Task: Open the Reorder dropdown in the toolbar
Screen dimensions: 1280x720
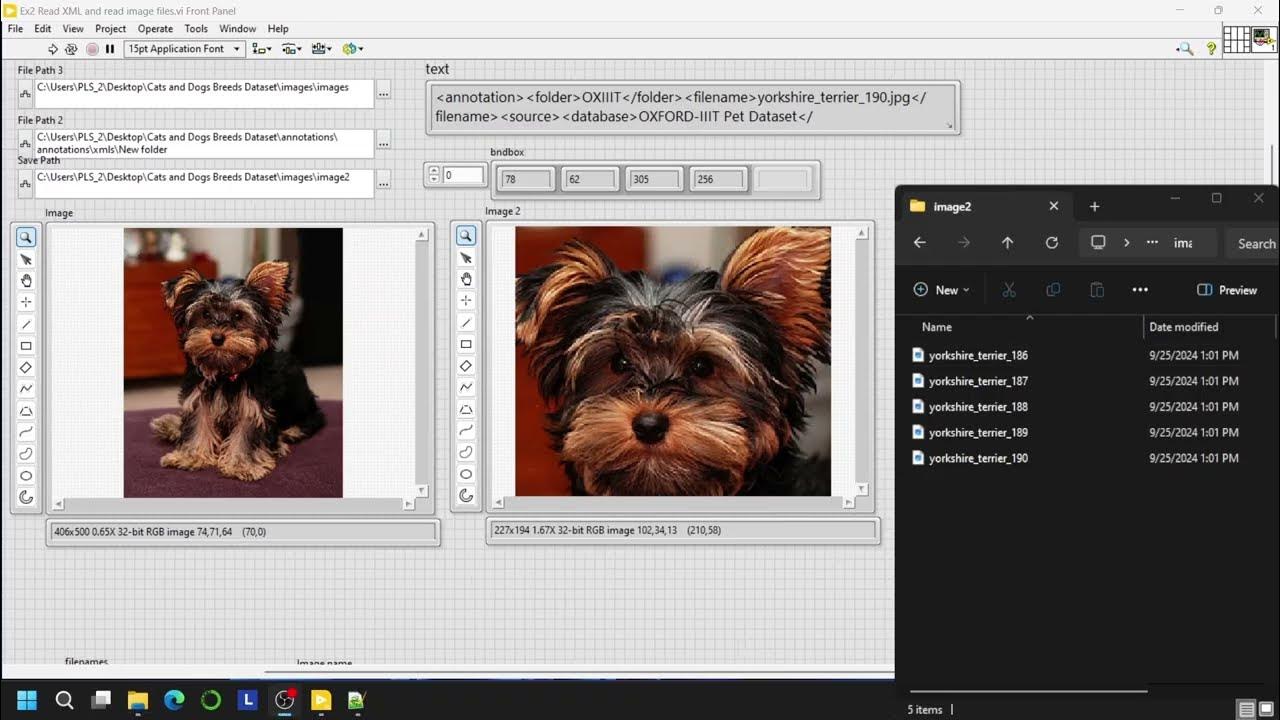Action: tap(352, 48)
